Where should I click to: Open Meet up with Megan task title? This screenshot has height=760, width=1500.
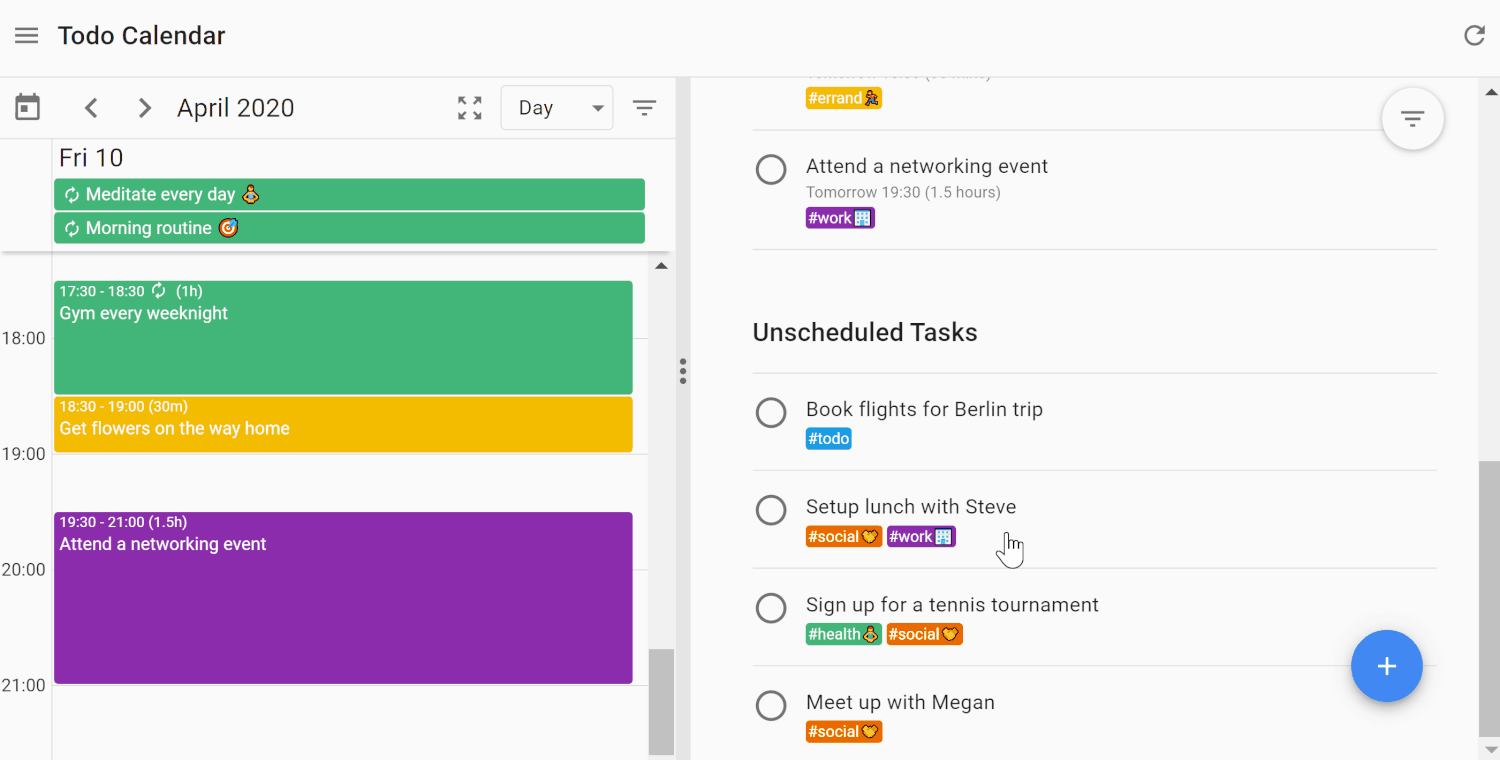click(900, 703)
